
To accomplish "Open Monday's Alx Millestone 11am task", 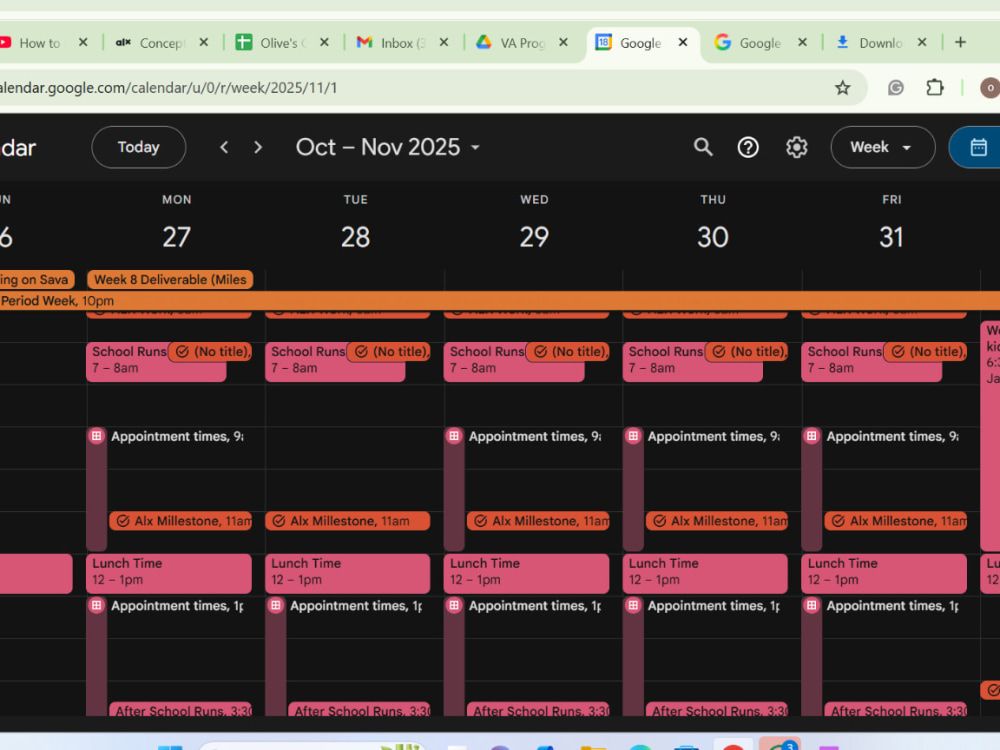I will tap(180, 521).
